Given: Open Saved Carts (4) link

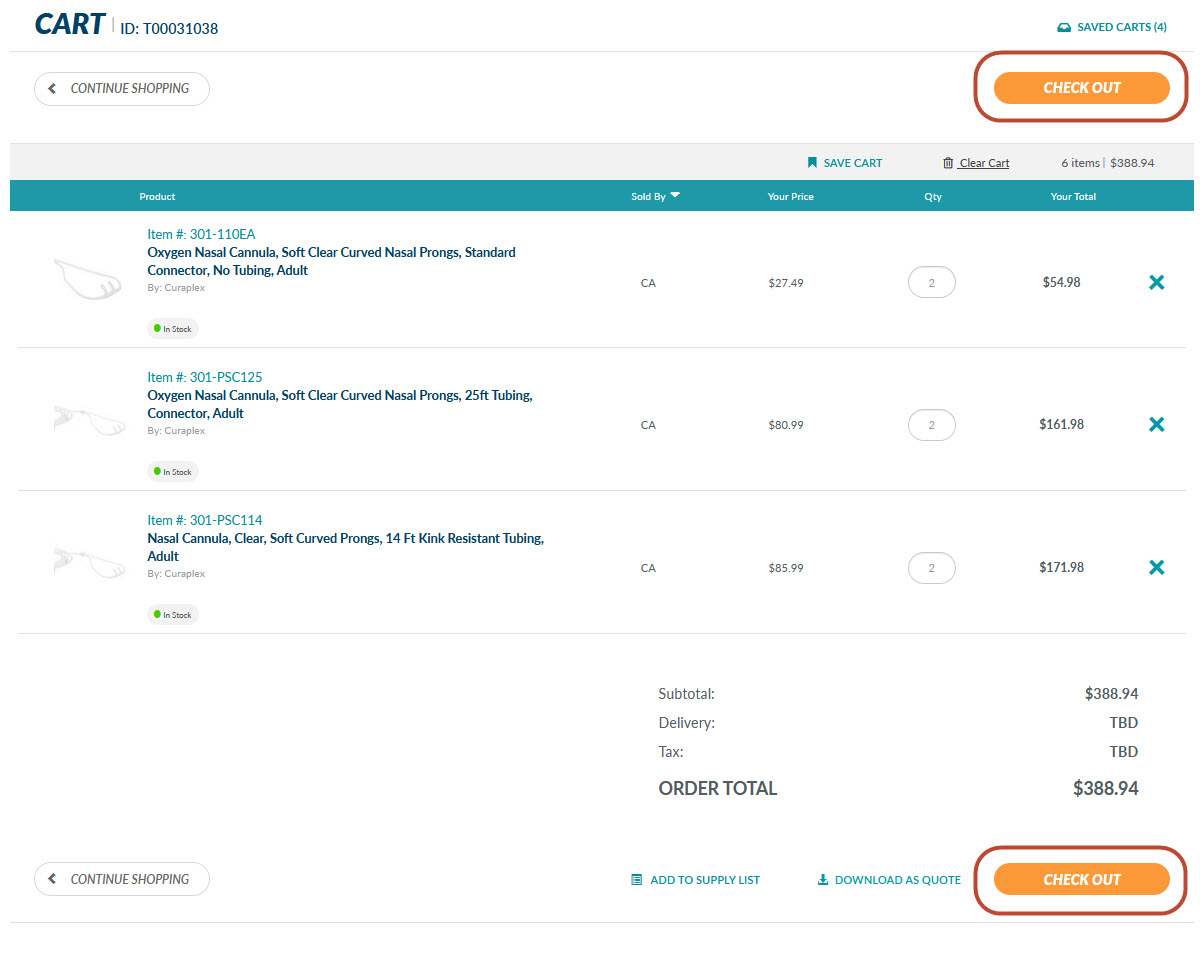Looking at the screenshot, I should tap(1111, 27).
